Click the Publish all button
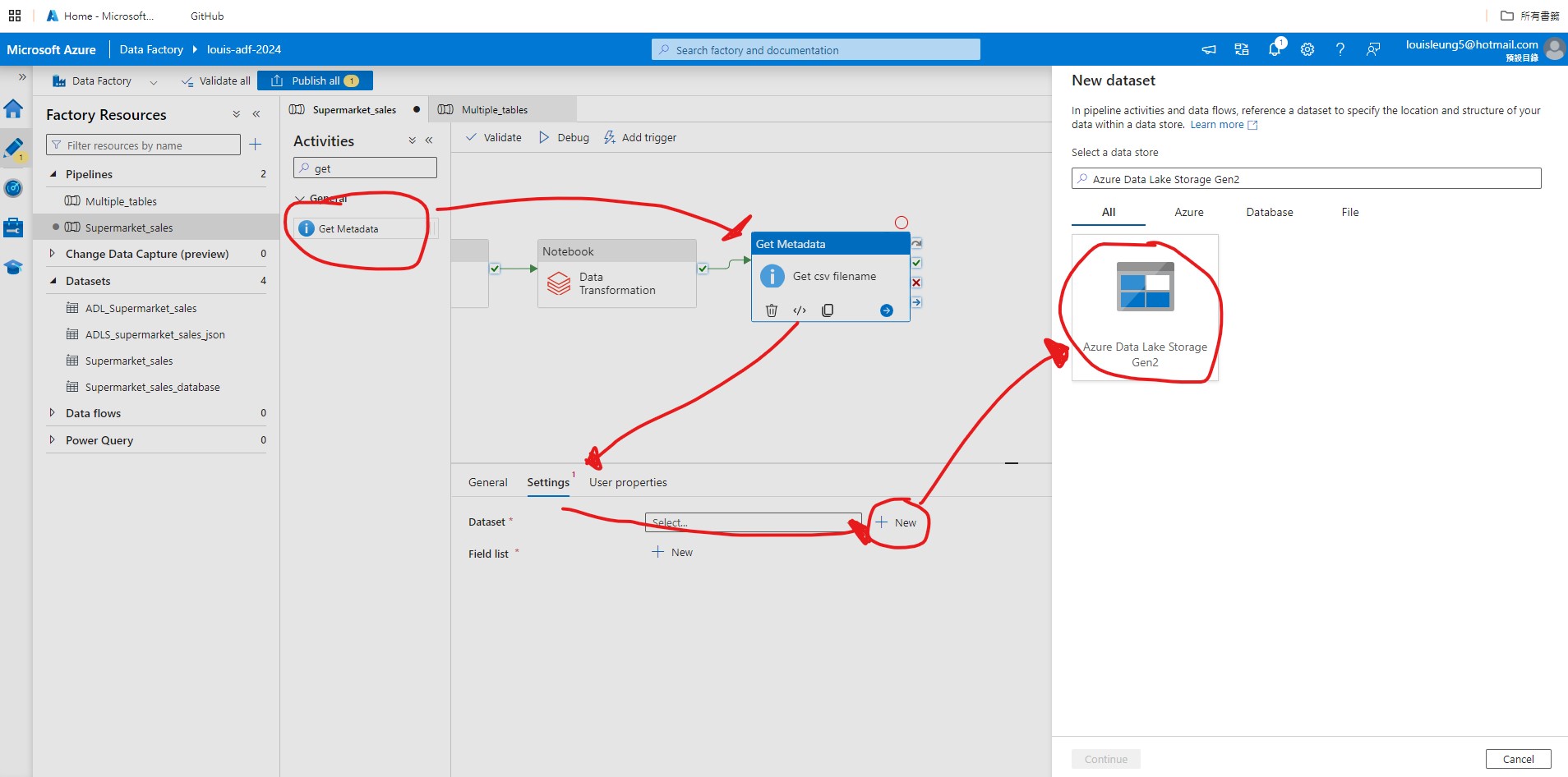The width and height of the screenshot is (1568, 777). coord(315,80)
